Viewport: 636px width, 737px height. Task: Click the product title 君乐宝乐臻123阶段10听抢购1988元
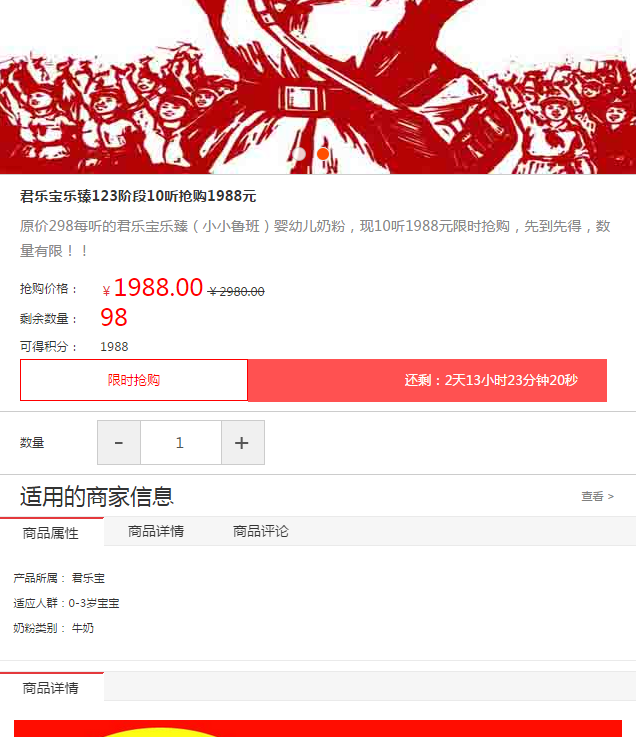click(x=138, y=196)
